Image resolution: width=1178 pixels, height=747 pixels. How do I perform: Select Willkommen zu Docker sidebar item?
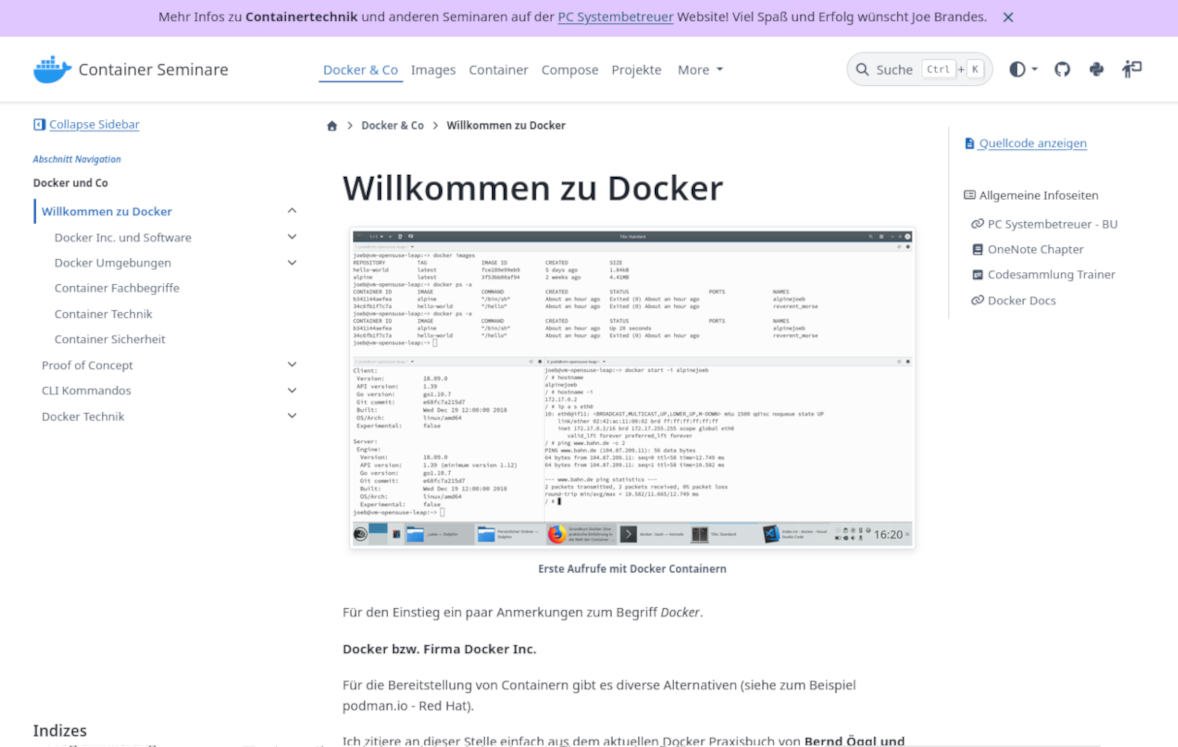pos(107,211)
